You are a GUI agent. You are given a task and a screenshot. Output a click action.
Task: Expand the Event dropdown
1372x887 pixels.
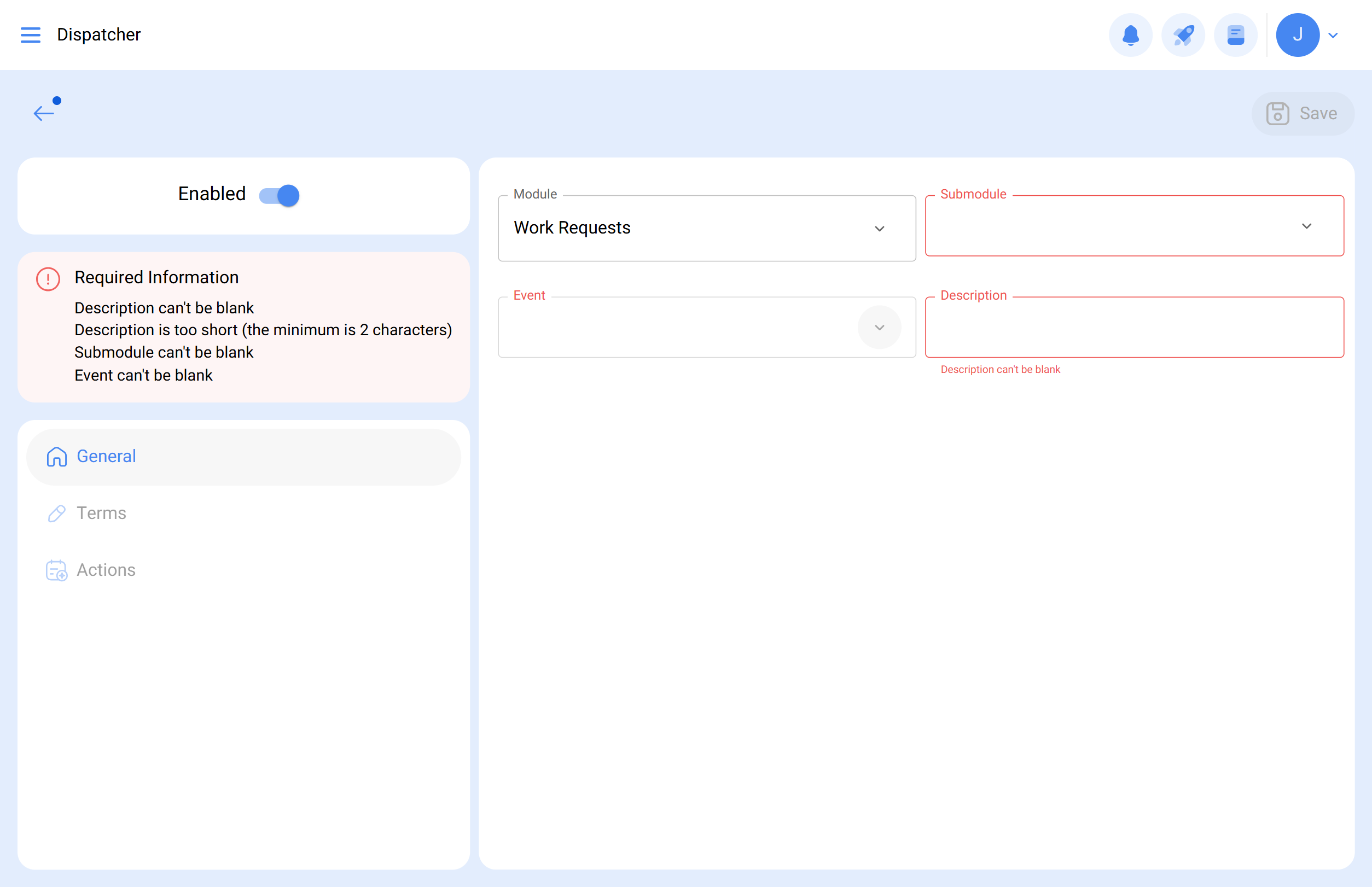(x=879, y=328)
